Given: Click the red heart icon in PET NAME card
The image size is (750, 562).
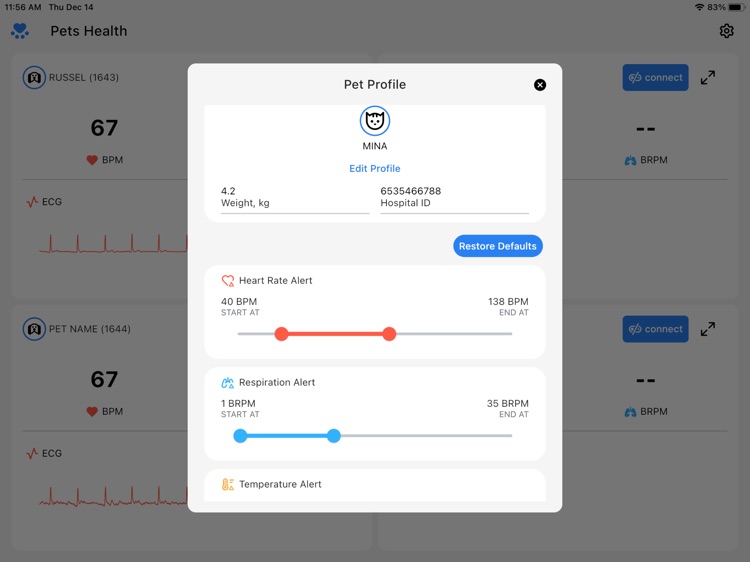Looking at the screenshot, I should pos(92,412).
